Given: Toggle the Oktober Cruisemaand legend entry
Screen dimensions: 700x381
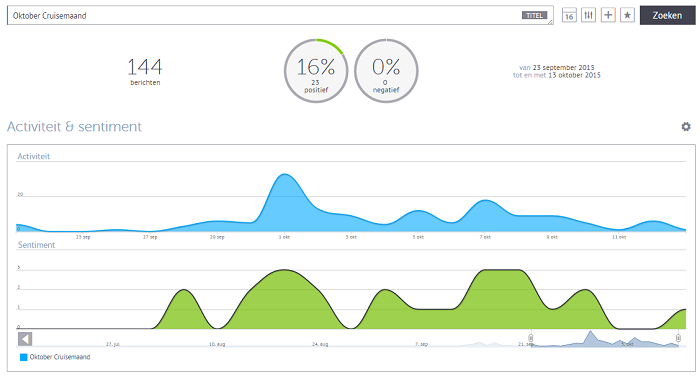Looking at the screenshot, I should (x=55, y=357).
